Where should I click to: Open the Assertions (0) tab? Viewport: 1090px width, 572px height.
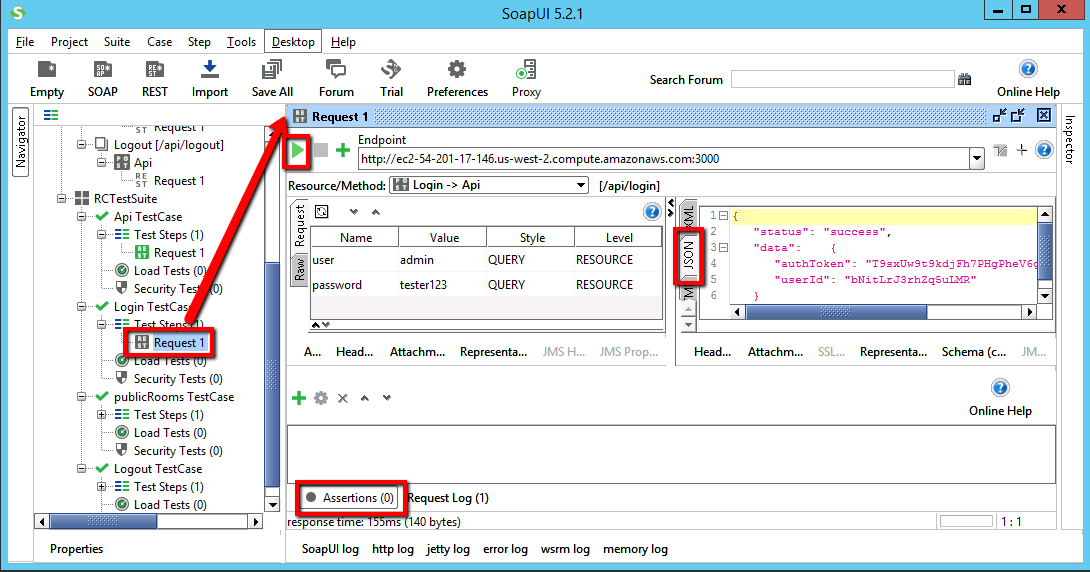pos(350,498)
